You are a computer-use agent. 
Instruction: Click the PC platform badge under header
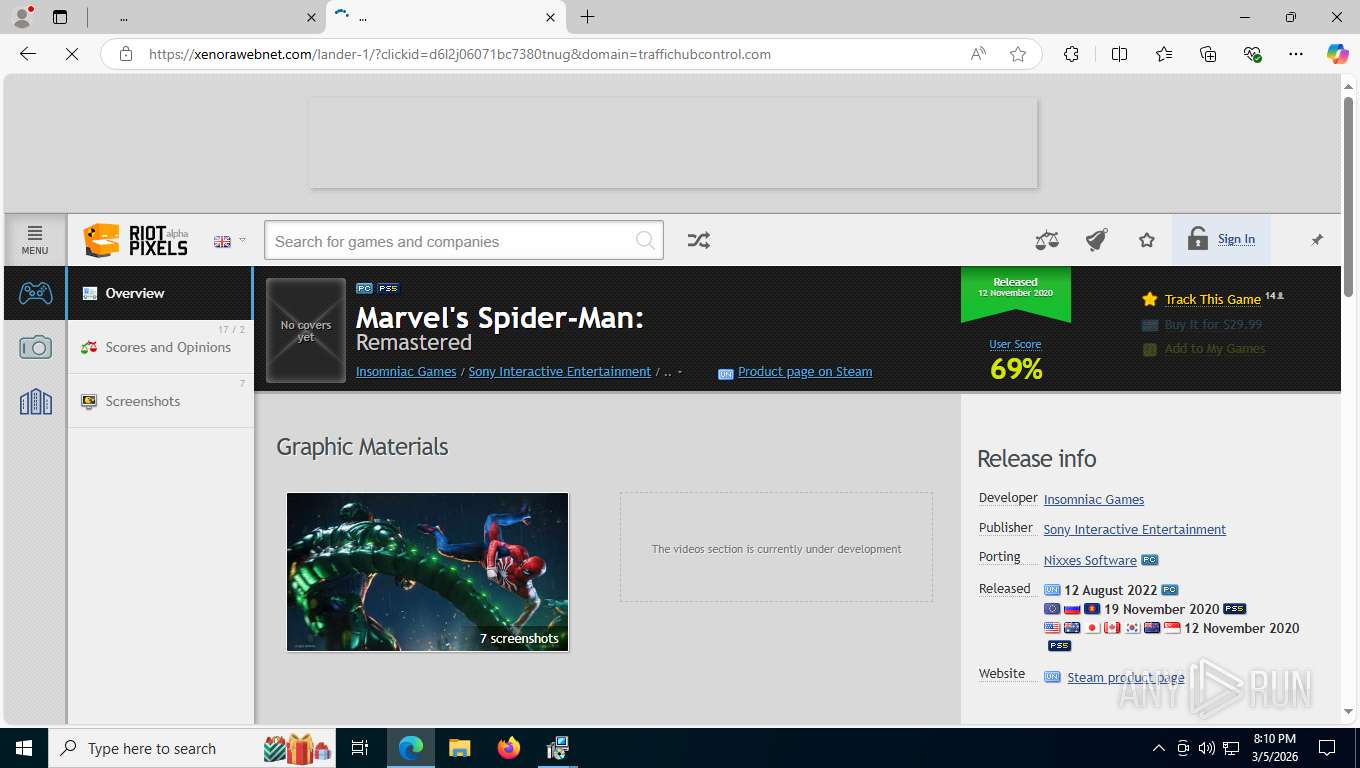click(365, 288)
